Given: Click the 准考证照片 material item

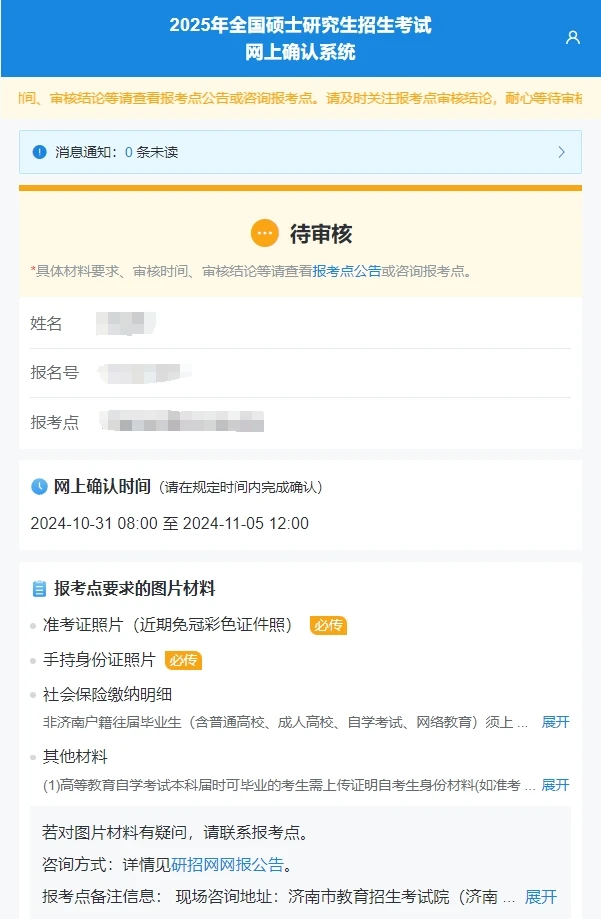Looking at the screenshot, I should point(167,625).
